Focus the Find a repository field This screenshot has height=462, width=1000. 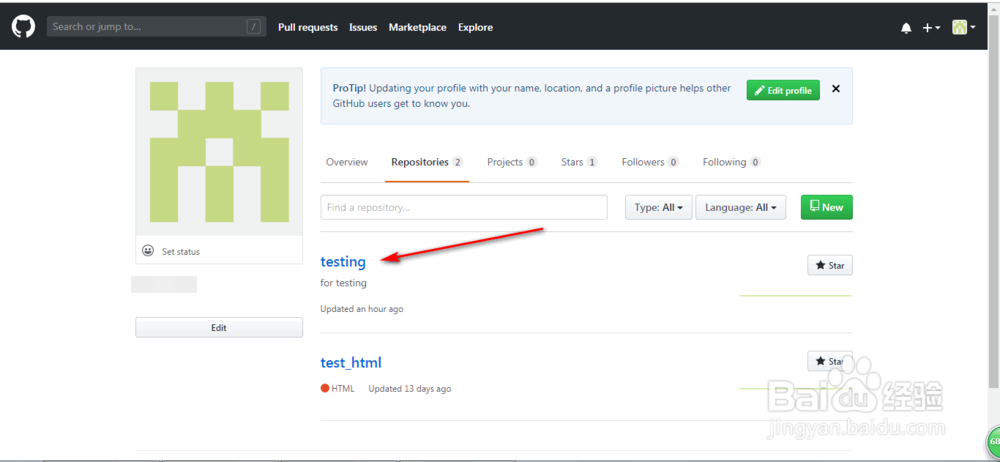(464, 207)
